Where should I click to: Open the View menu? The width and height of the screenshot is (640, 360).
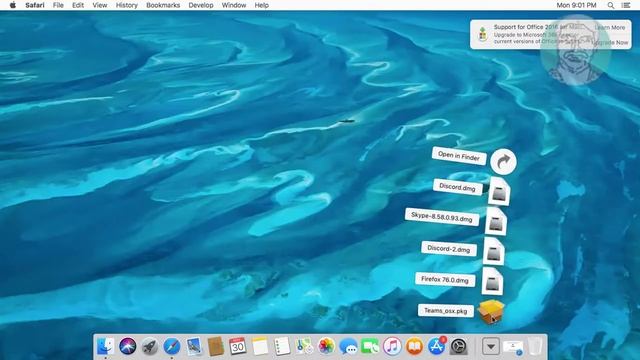(x=100, y=5)
